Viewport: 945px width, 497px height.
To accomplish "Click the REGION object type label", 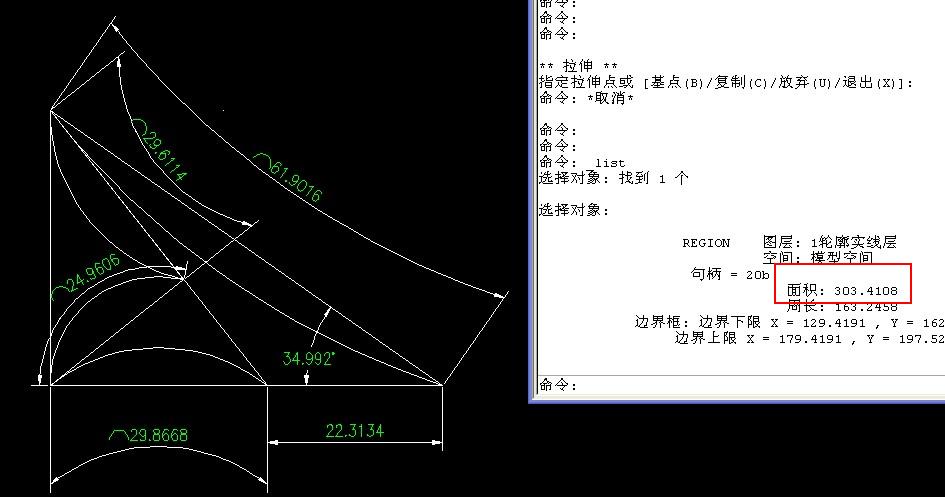I will click(706, 243).
